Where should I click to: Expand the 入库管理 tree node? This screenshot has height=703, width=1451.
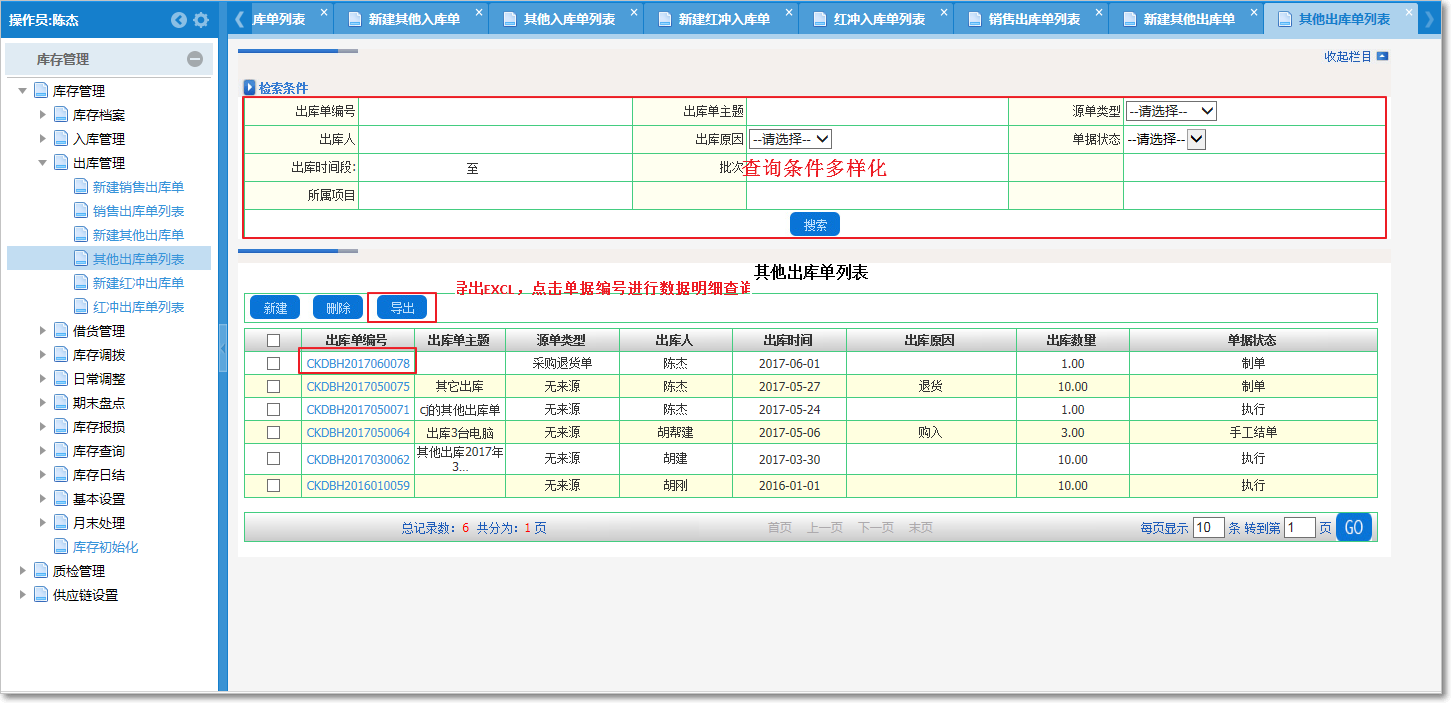pos(43,139)
